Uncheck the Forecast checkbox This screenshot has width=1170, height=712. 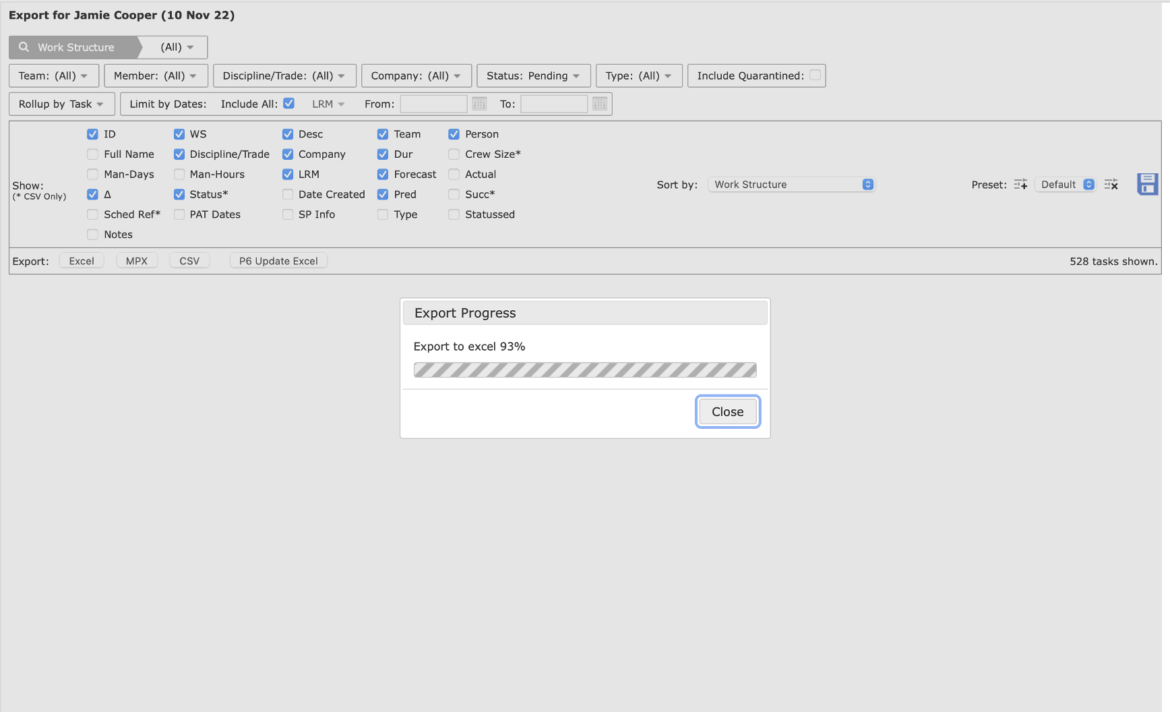tap(383, 175)
